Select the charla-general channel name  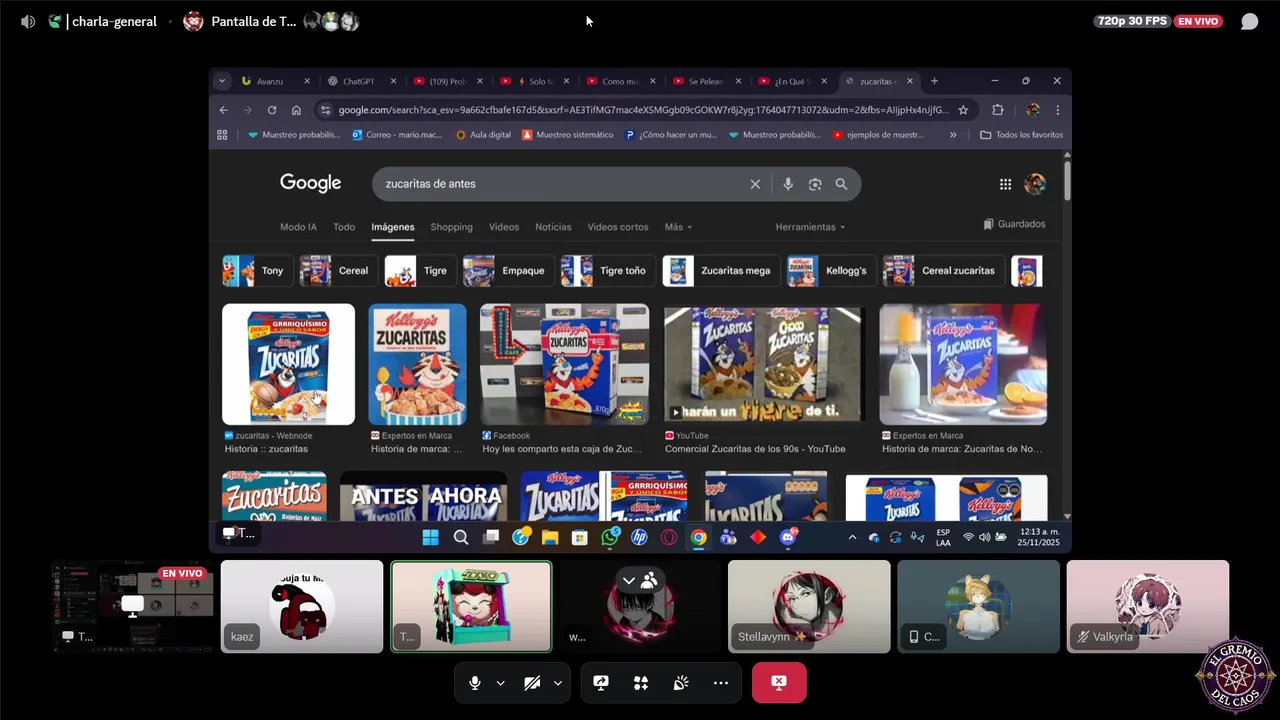[114, 21]
